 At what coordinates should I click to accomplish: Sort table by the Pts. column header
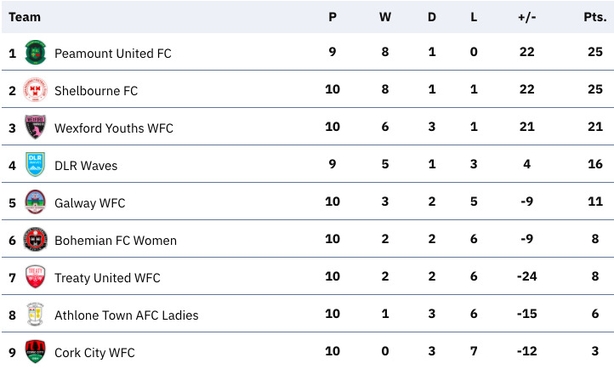click(x=595, y=17)
